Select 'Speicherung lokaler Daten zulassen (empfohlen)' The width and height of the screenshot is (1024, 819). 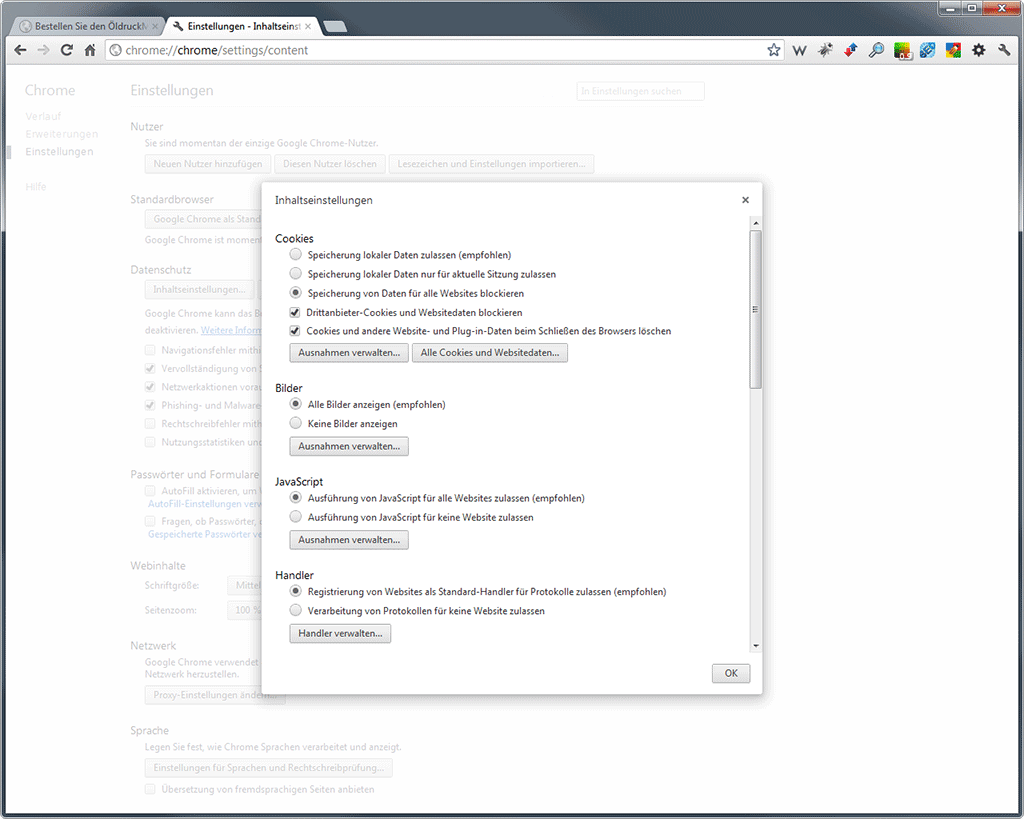pos(296,254)
